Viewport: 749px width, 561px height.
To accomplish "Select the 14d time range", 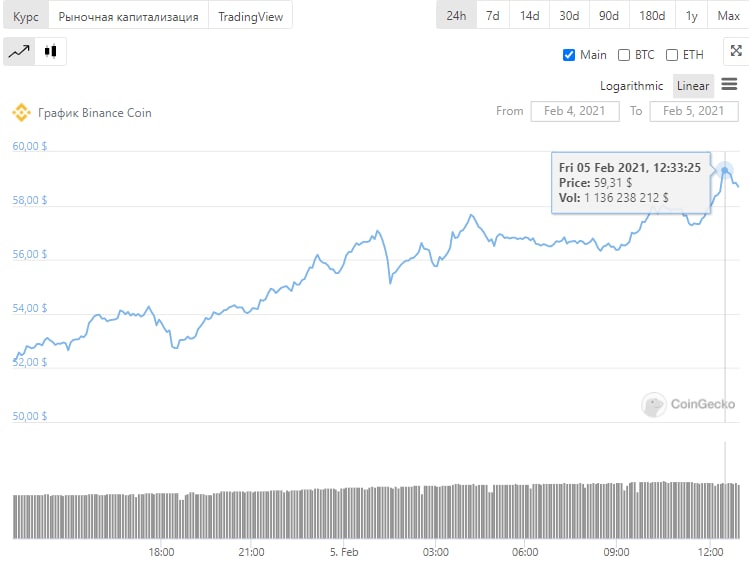I will point(529,16).
